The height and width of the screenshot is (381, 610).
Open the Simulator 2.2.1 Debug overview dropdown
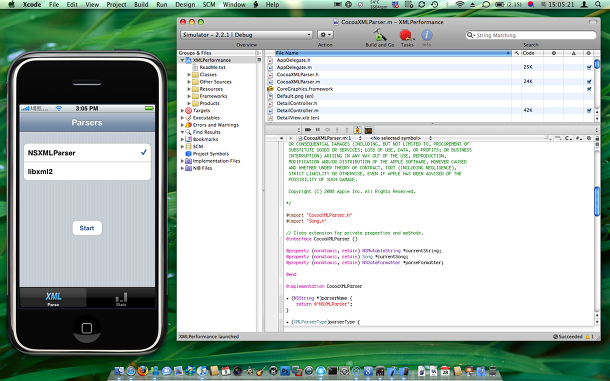click(x=246, y=35)
